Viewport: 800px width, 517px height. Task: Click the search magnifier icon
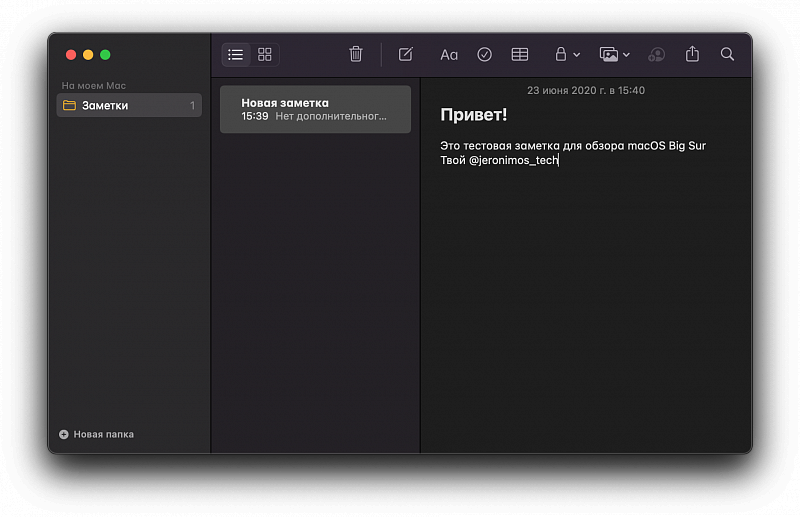[728, 54]
